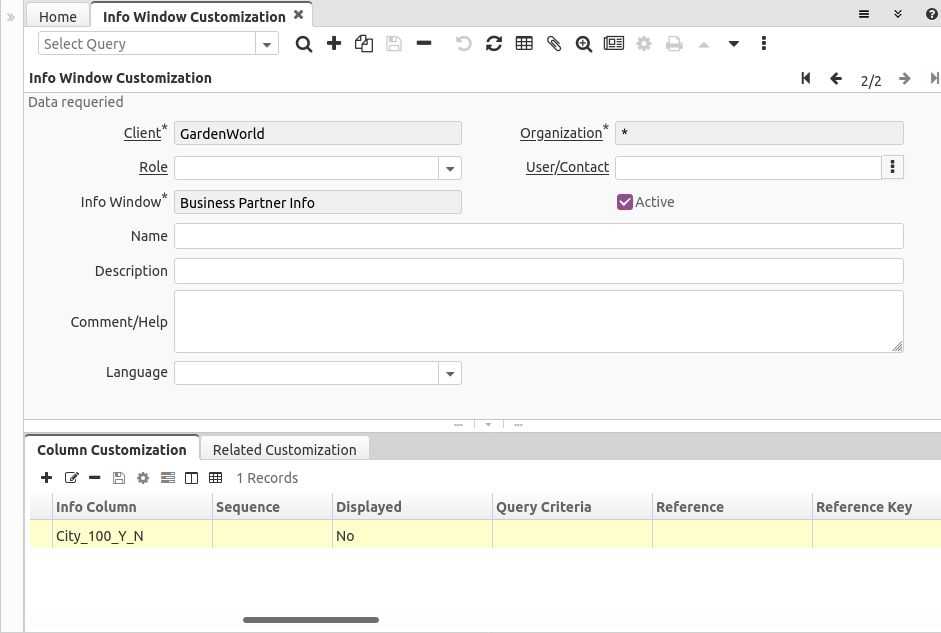Open a chat note with the postit icon

point(613,43)
